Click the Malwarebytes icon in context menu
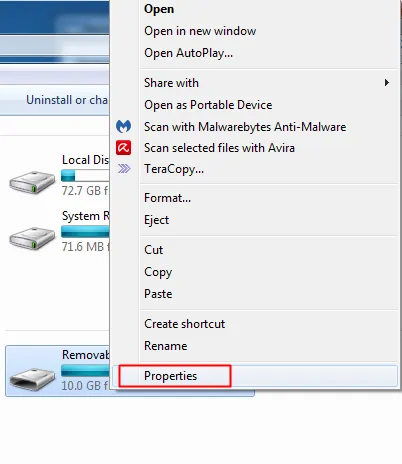 pos(123,126)
